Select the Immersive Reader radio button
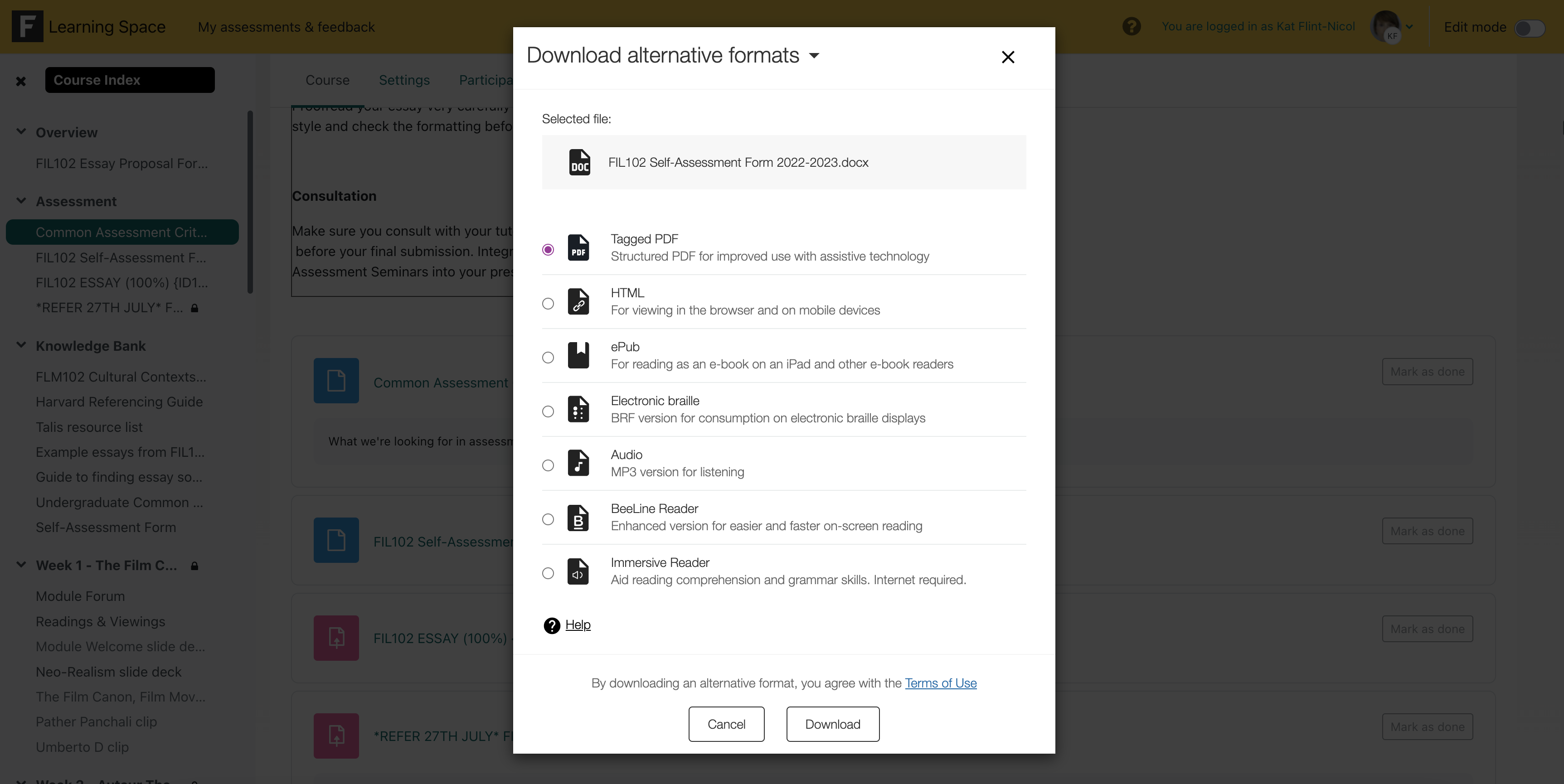The image size is (1564, 784). (548, 573)
